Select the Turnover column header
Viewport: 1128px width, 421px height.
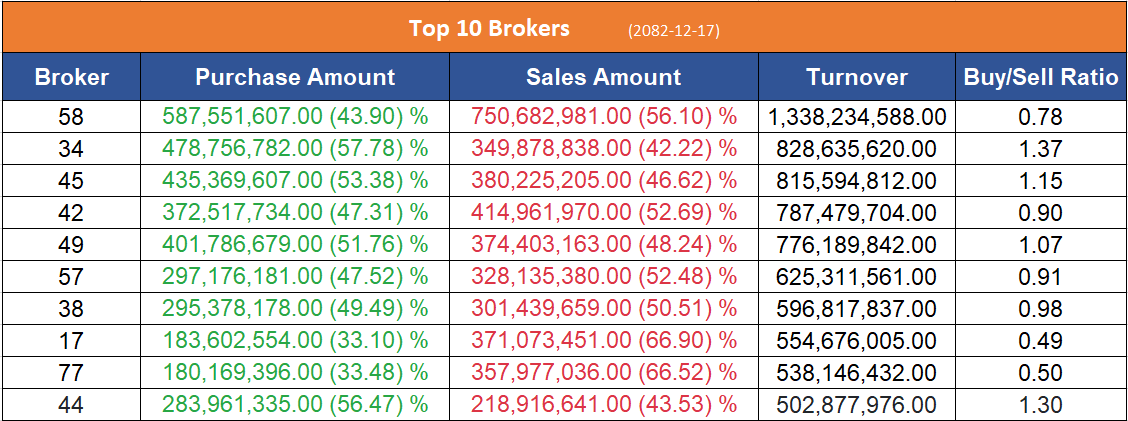(x=857, y=77)
